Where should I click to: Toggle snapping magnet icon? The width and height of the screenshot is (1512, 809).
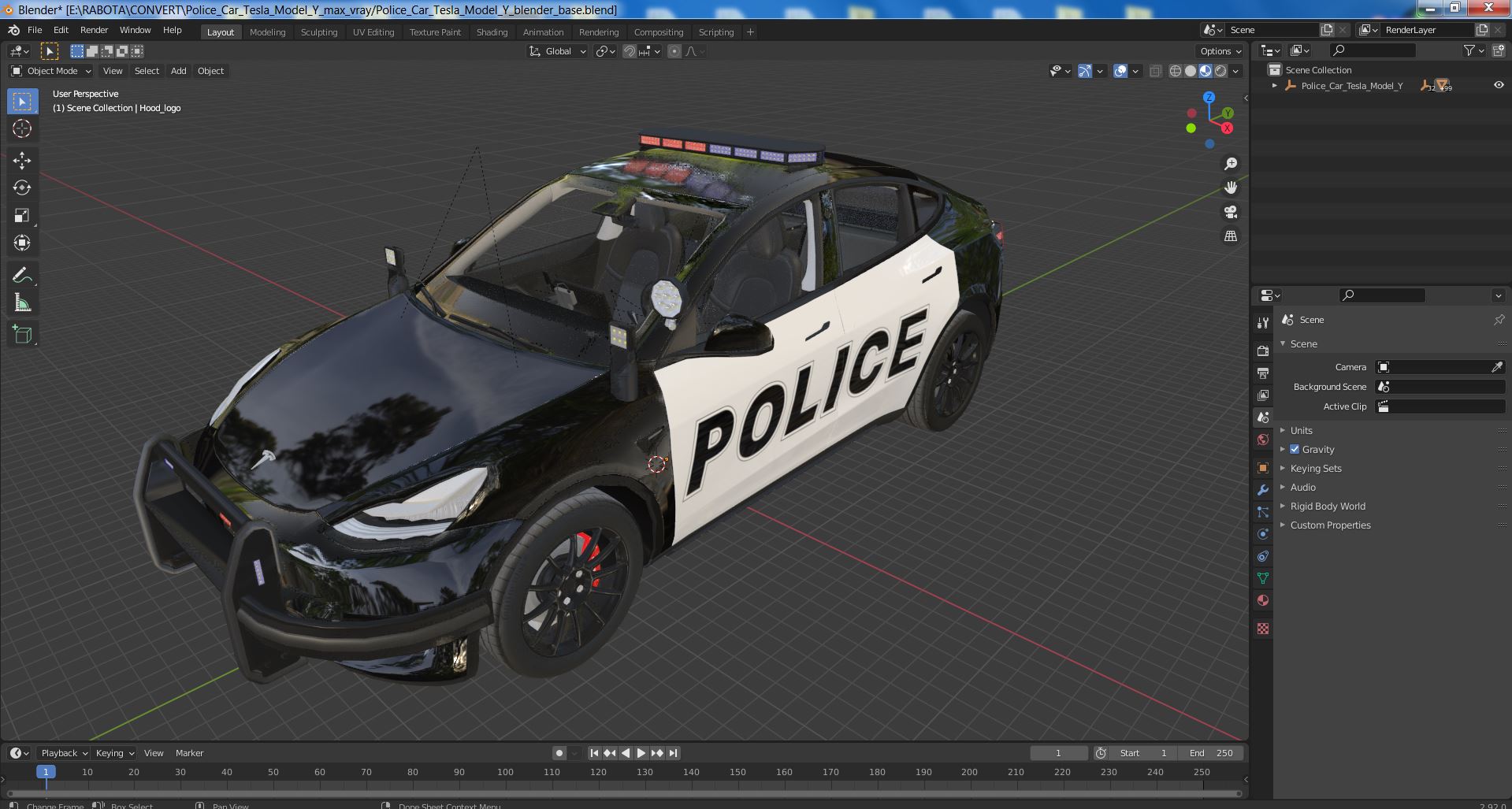tap(630, 51)
